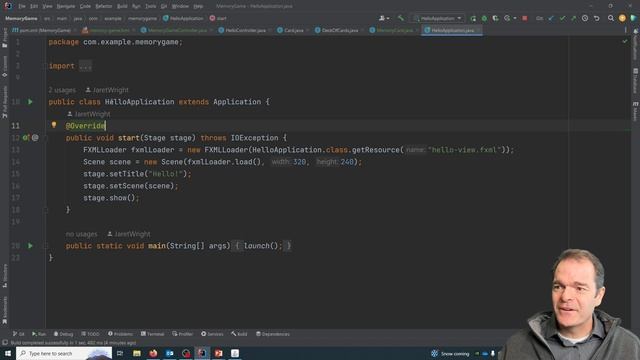Click the run gutter arrow beside class HelloApplication
This screenshot has height=360, width=640.
pos(30,102)
